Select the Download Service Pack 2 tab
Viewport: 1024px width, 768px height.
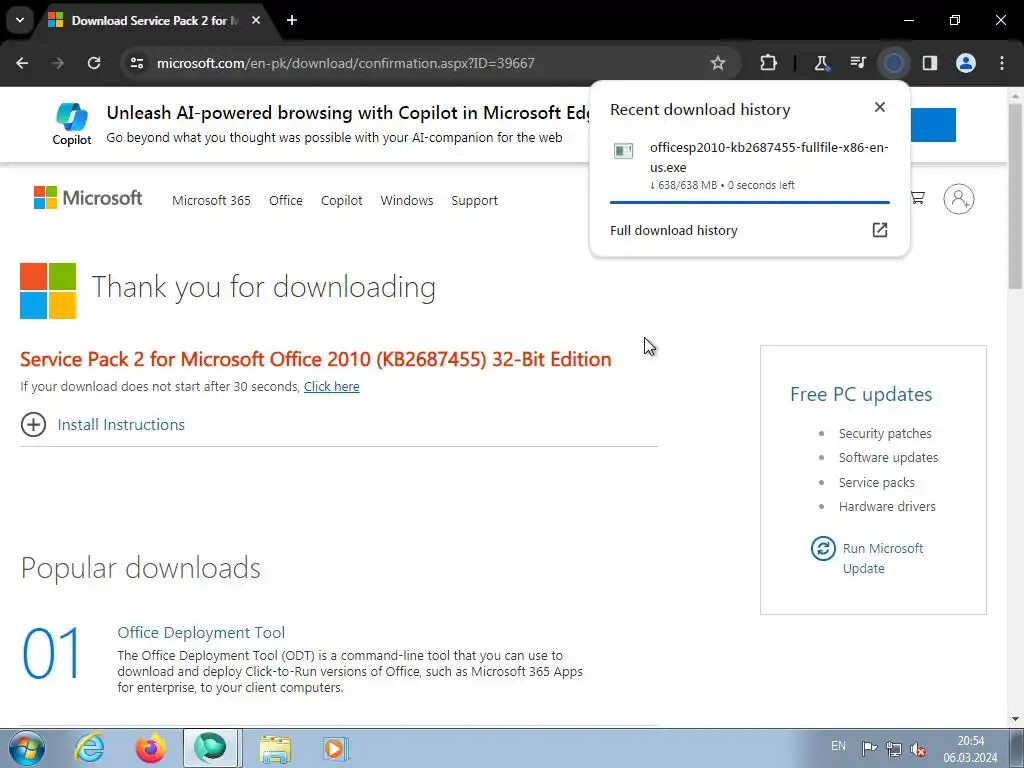tap(155, 21)
